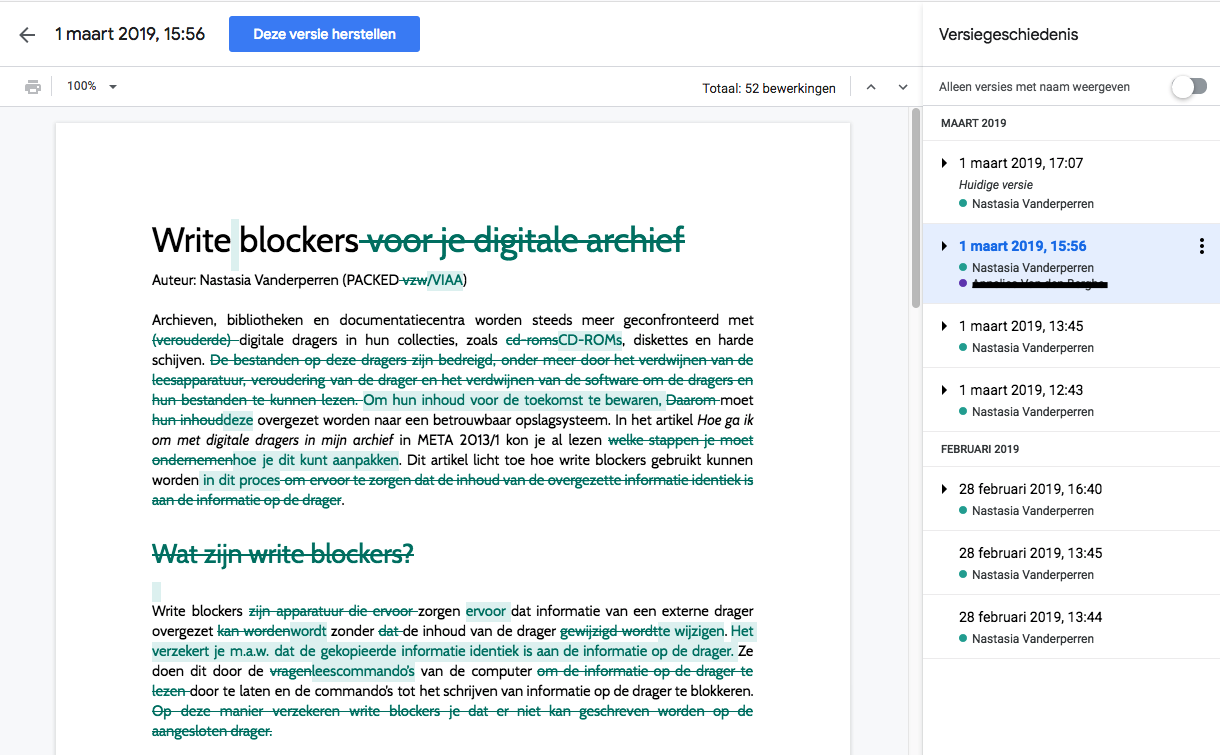Click the document's vertical scrollbar
This screenshot has height=755, width=1220.
(916, 210)
